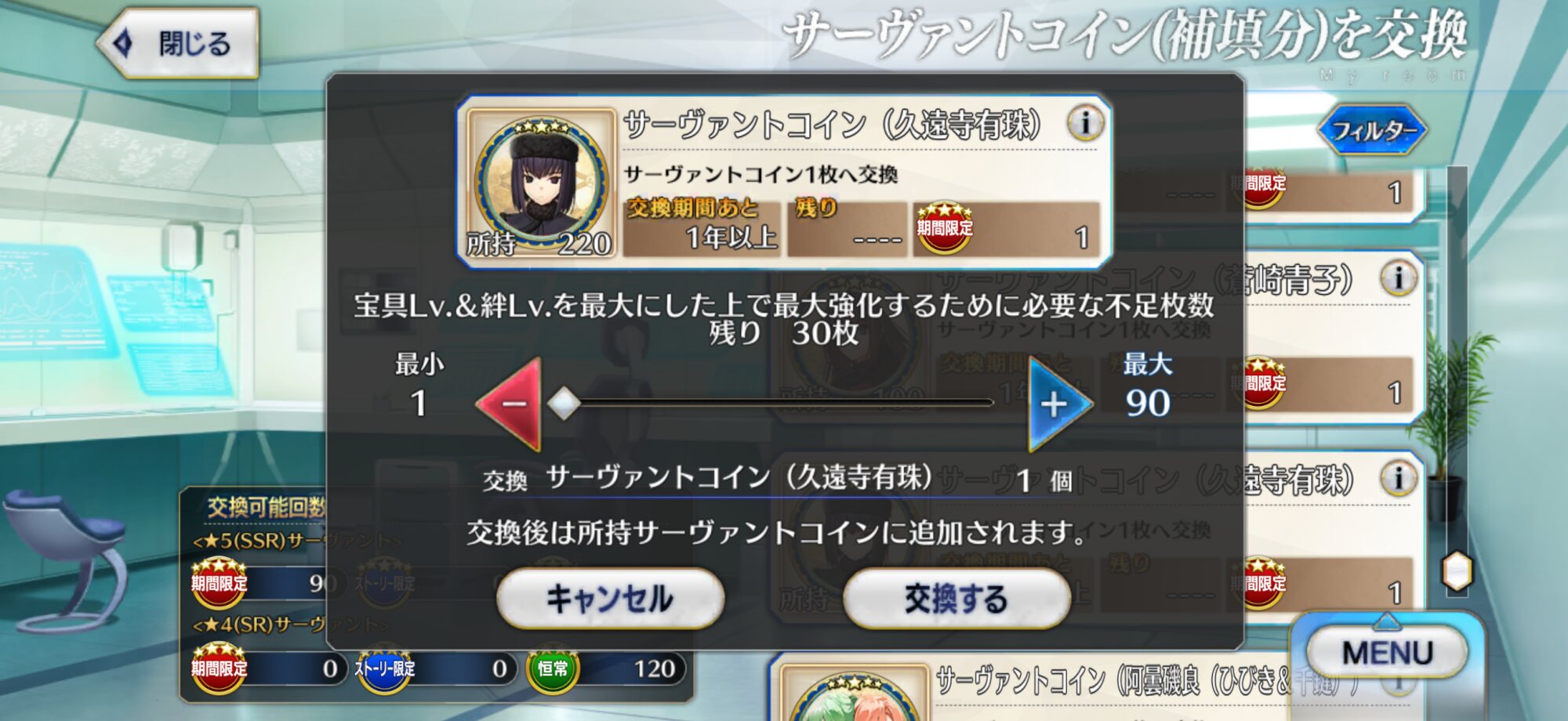Tap the info icon on the lower 久遠寺有珠 entry
The width and height of the screenshot is (1568, 721).
click(x=1398, y=479)
